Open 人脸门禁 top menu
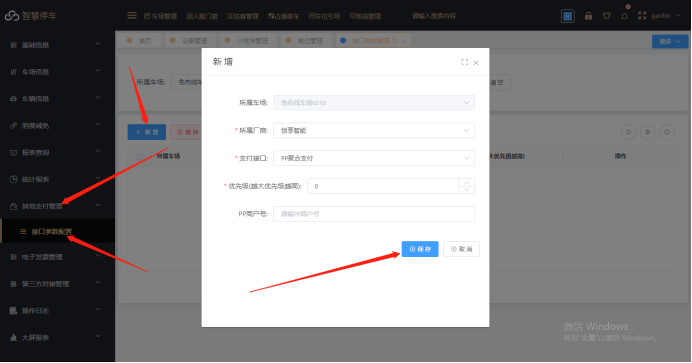 (x=202, y=16)
